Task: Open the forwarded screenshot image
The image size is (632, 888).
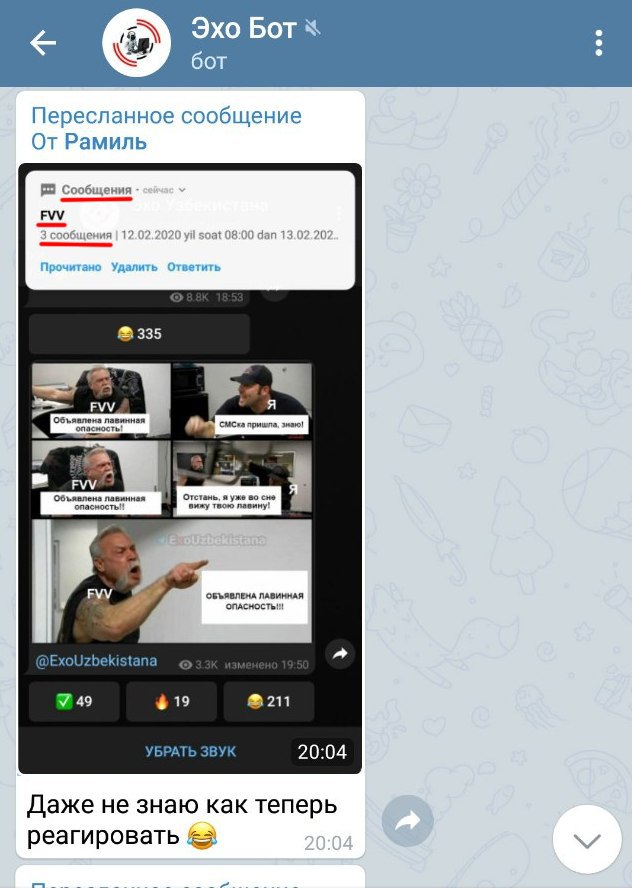Action: pyautogui.click(x=190, y=468)
